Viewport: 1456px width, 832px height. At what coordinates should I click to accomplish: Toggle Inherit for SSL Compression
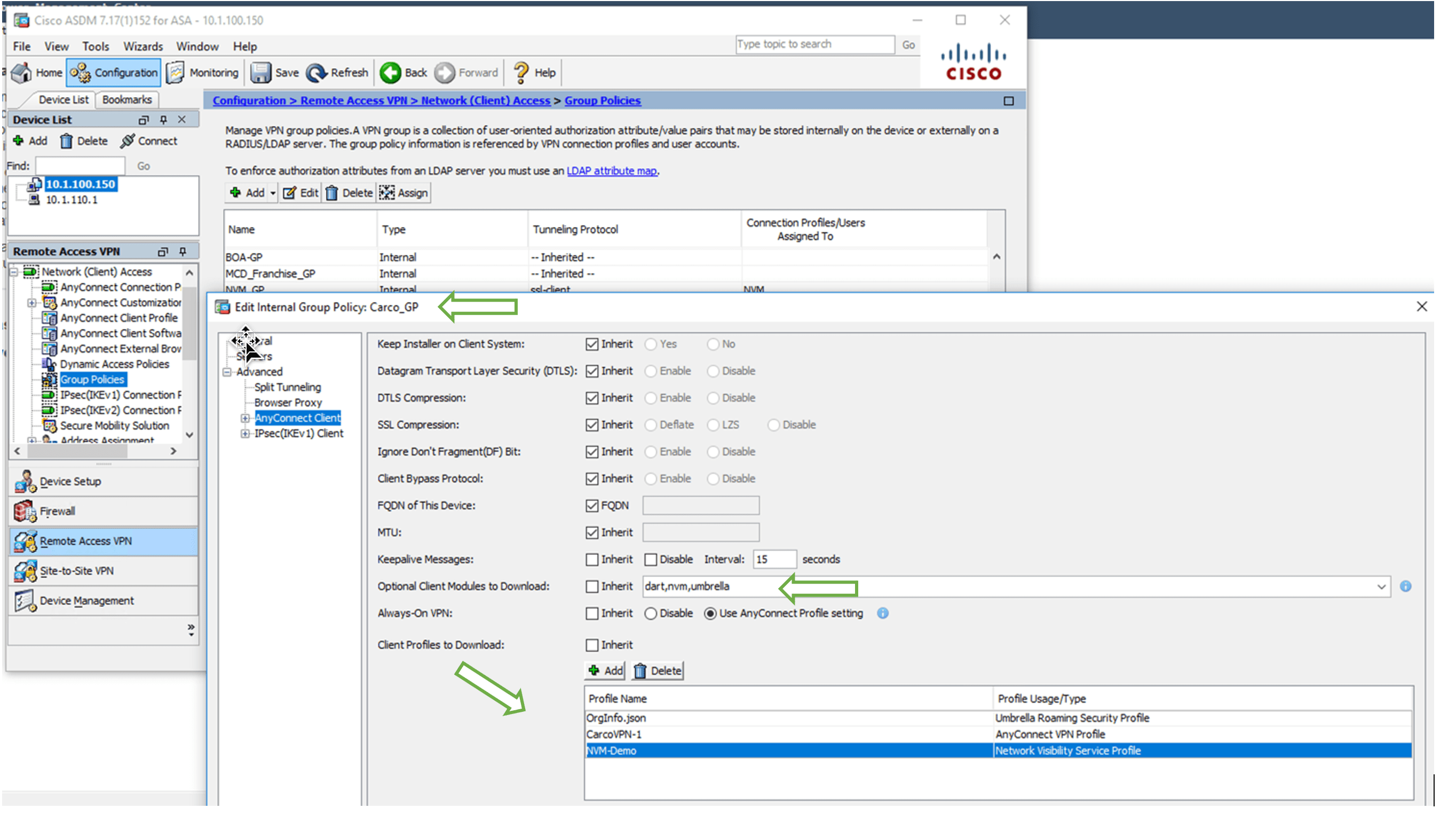click(x=592, y=425)
